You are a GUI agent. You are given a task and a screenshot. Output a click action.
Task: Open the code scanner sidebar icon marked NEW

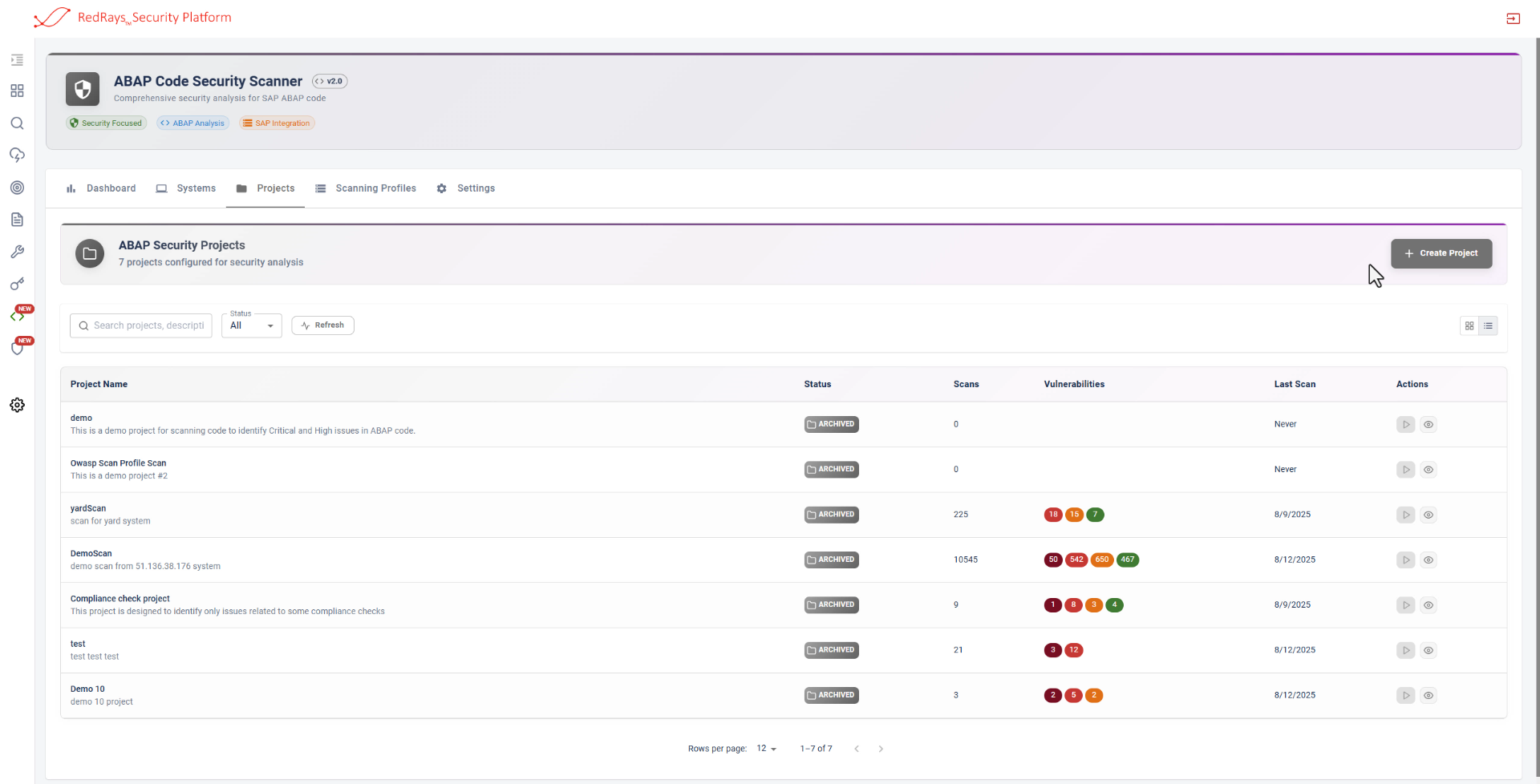pyautogui.click(x=17, y=316)
